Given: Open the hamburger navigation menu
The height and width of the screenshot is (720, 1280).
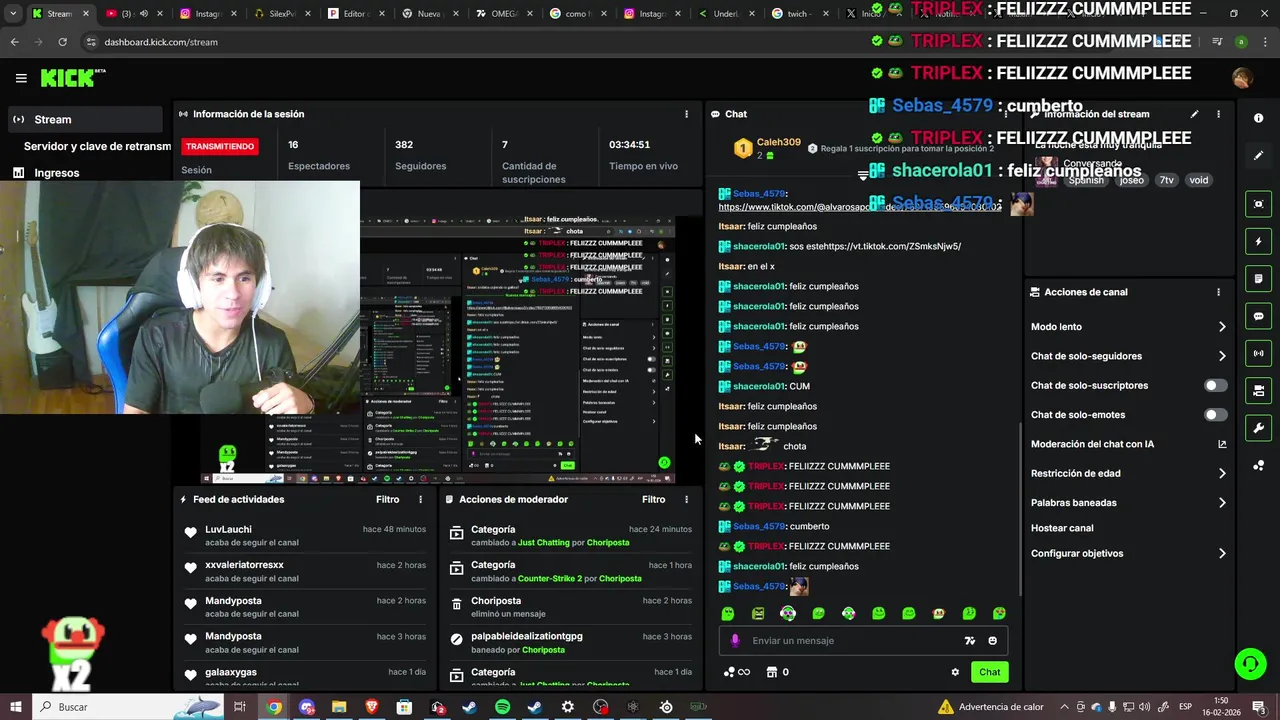Looking at the screenshot, I should [x=21, y=78].
